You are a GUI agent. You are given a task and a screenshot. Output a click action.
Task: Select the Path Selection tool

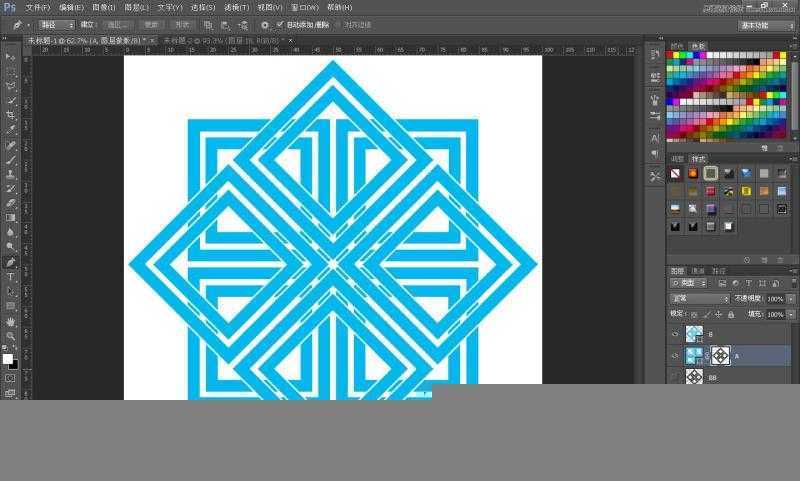click(x=10, y=292)
